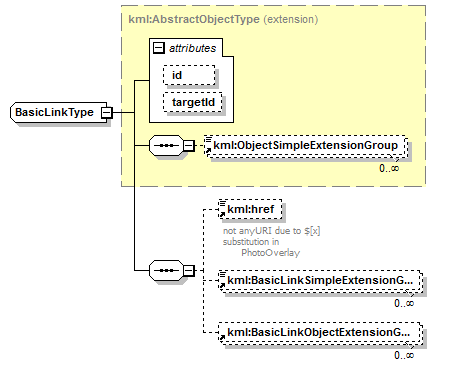Click the 0..∞ cardinality under kml:BasicLinkObjectExtensionG...
Image resolution: width=451 pixels, height=367 pixels.
coord(404,355)
